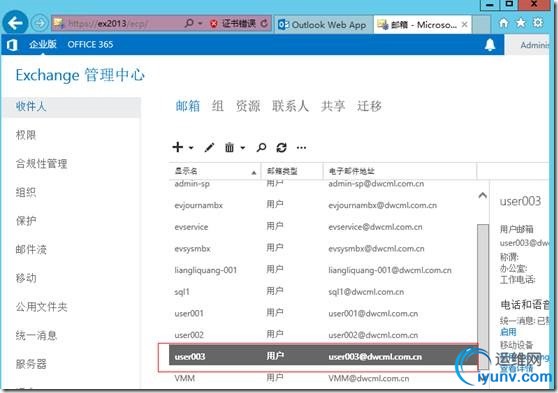Click the plus icon to add mailbox

click(x=178, y=147)
